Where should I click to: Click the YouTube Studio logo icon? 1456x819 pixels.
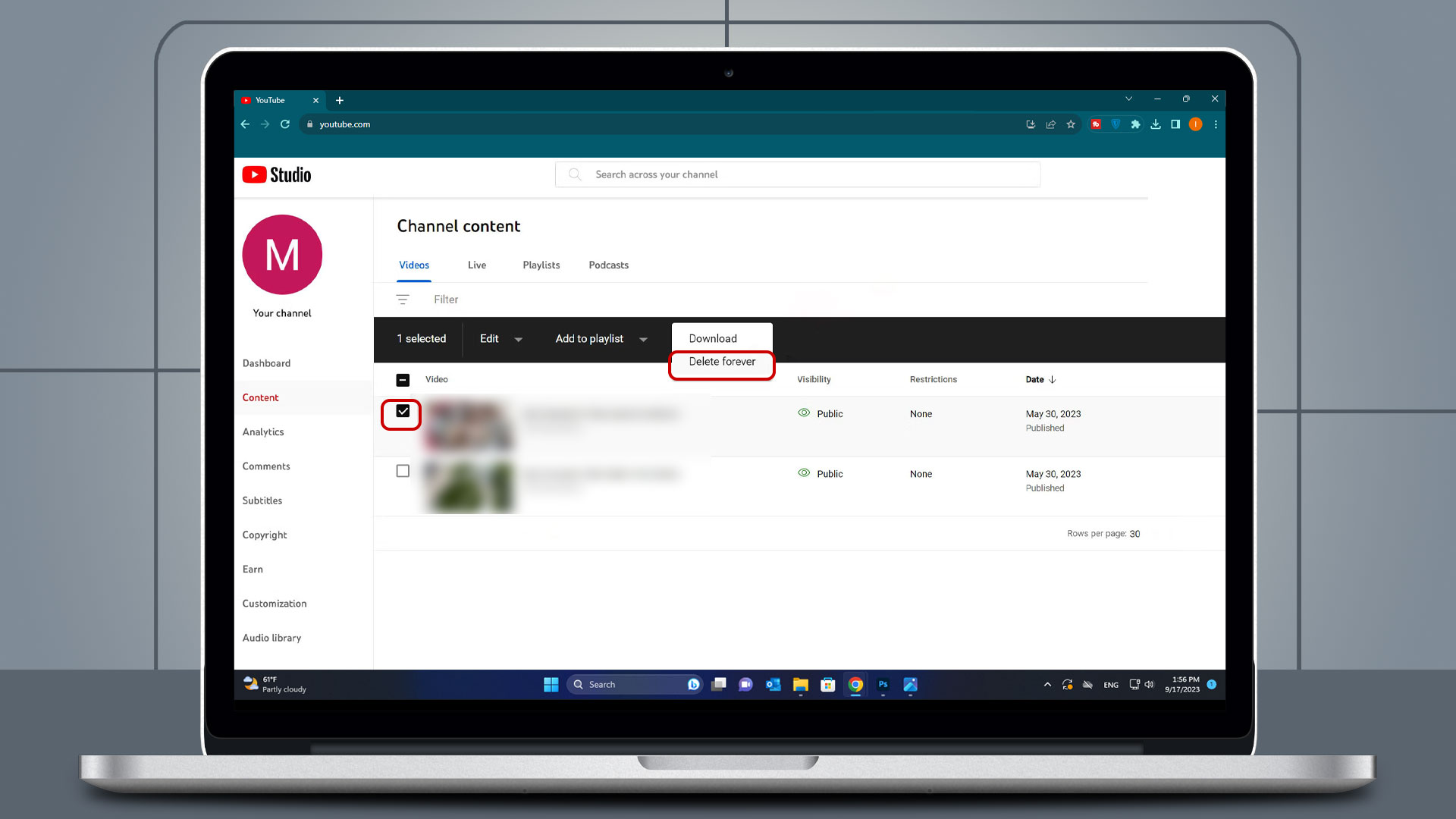point(253,174)
